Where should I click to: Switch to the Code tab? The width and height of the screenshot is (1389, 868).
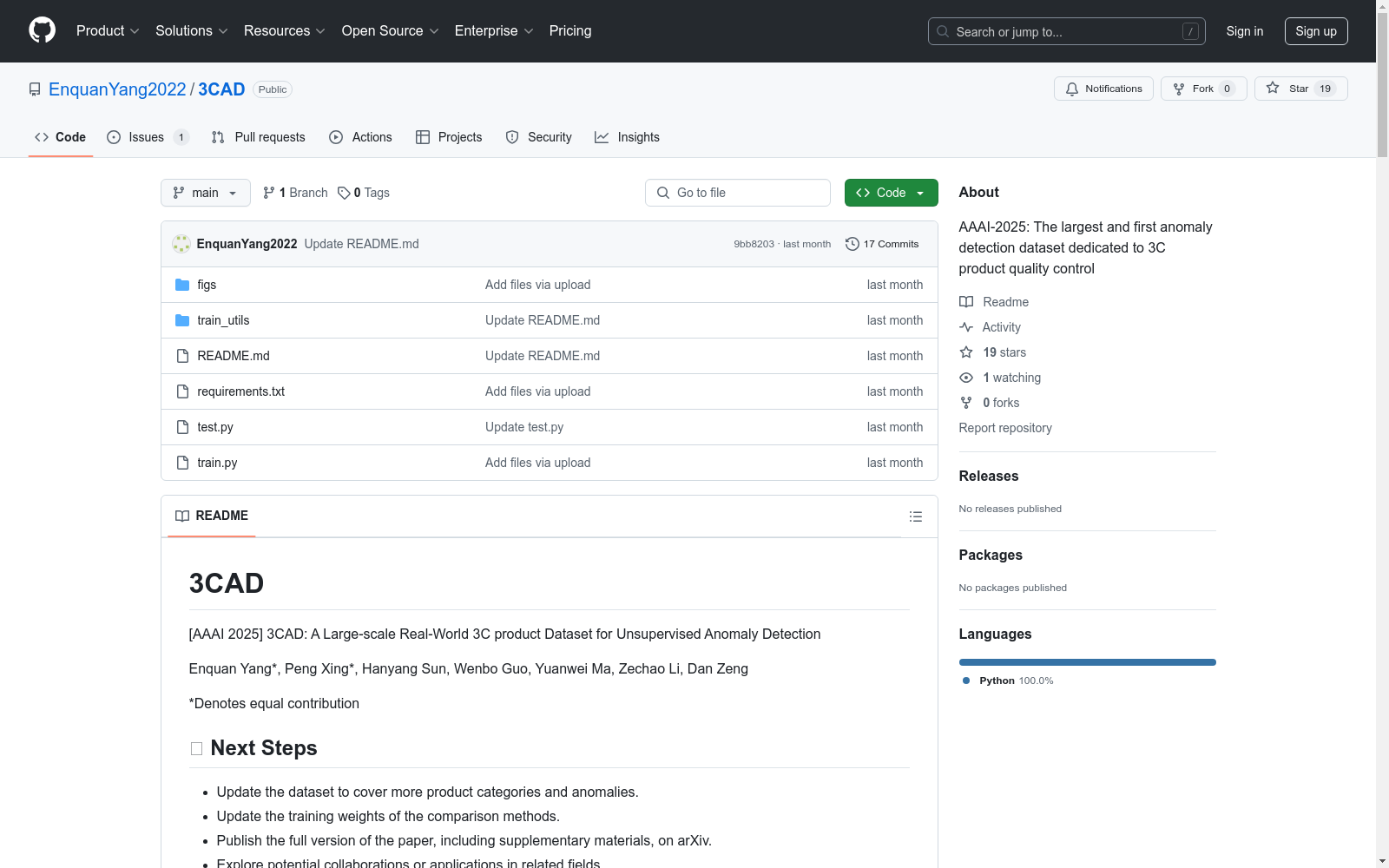(x=61, y=137)
